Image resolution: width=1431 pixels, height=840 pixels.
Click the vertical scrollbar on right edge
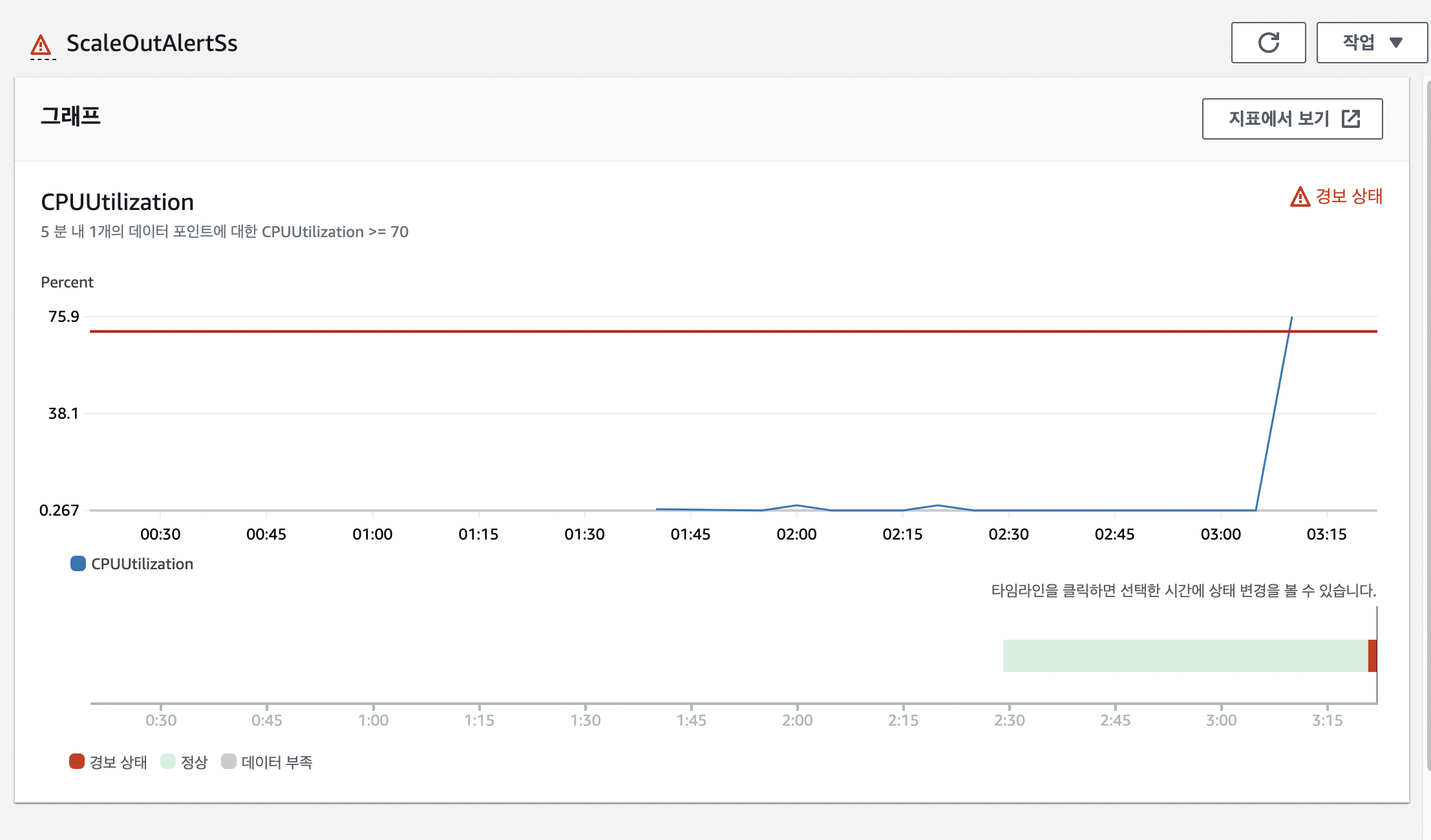(x=1428, y=426)
